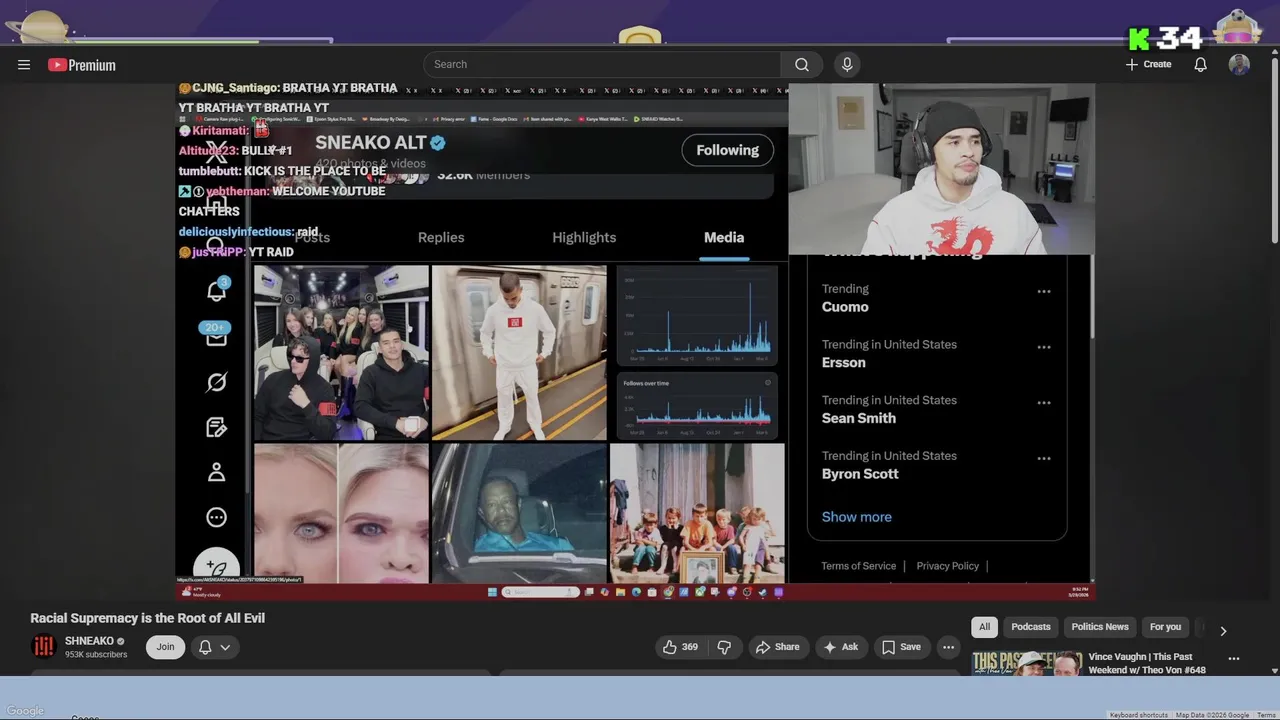
Task: Open options for trending Cuomo
Action: pos(1044,292)
